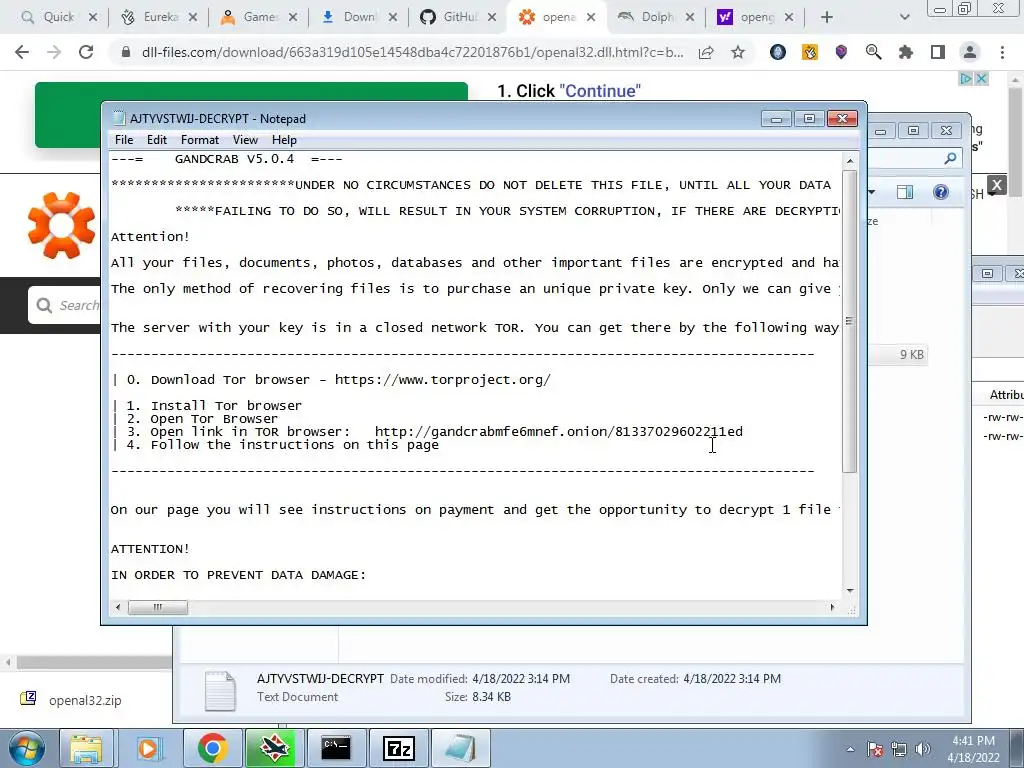Close the ad with X icon
Screen dimensions: 1024x768
pyautogui.click(x=980, y=79)
